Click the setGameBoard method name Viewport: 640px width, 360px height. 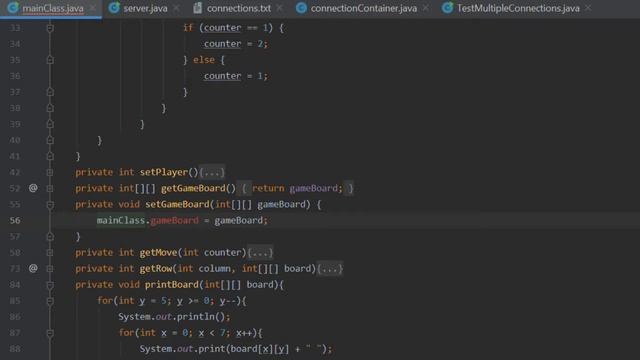178,204
